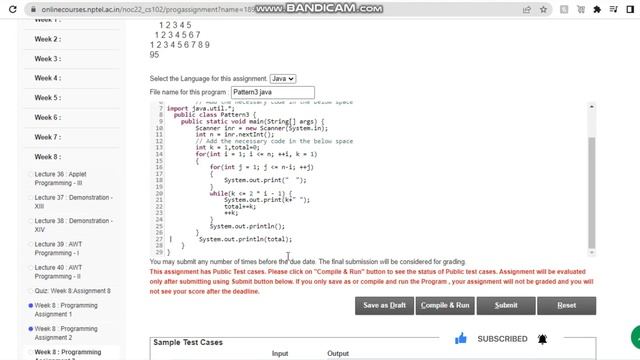
Task: Click code editor scroll up arrow
Action: pyautogui.click(x=591, y=107)
